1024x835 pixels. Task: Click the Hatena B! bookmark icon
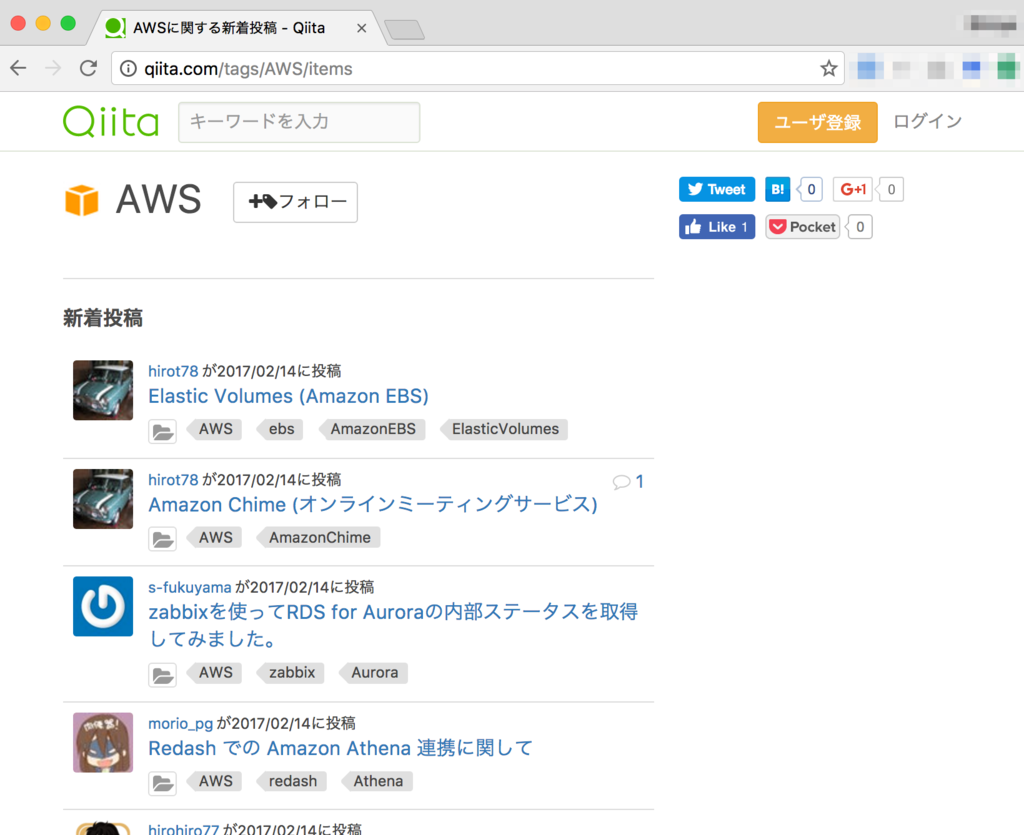[777, 189]
